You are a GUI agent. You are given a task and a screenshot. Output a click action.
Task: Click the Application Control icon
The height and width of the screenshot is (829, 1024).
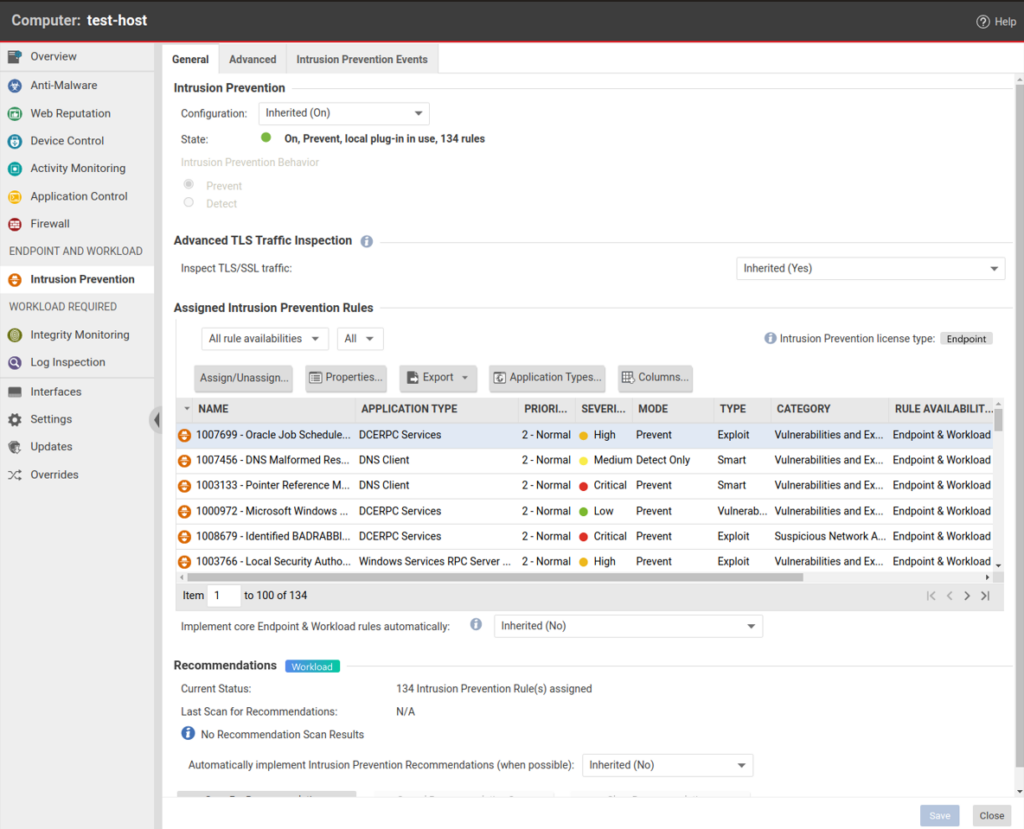[15, 197]
